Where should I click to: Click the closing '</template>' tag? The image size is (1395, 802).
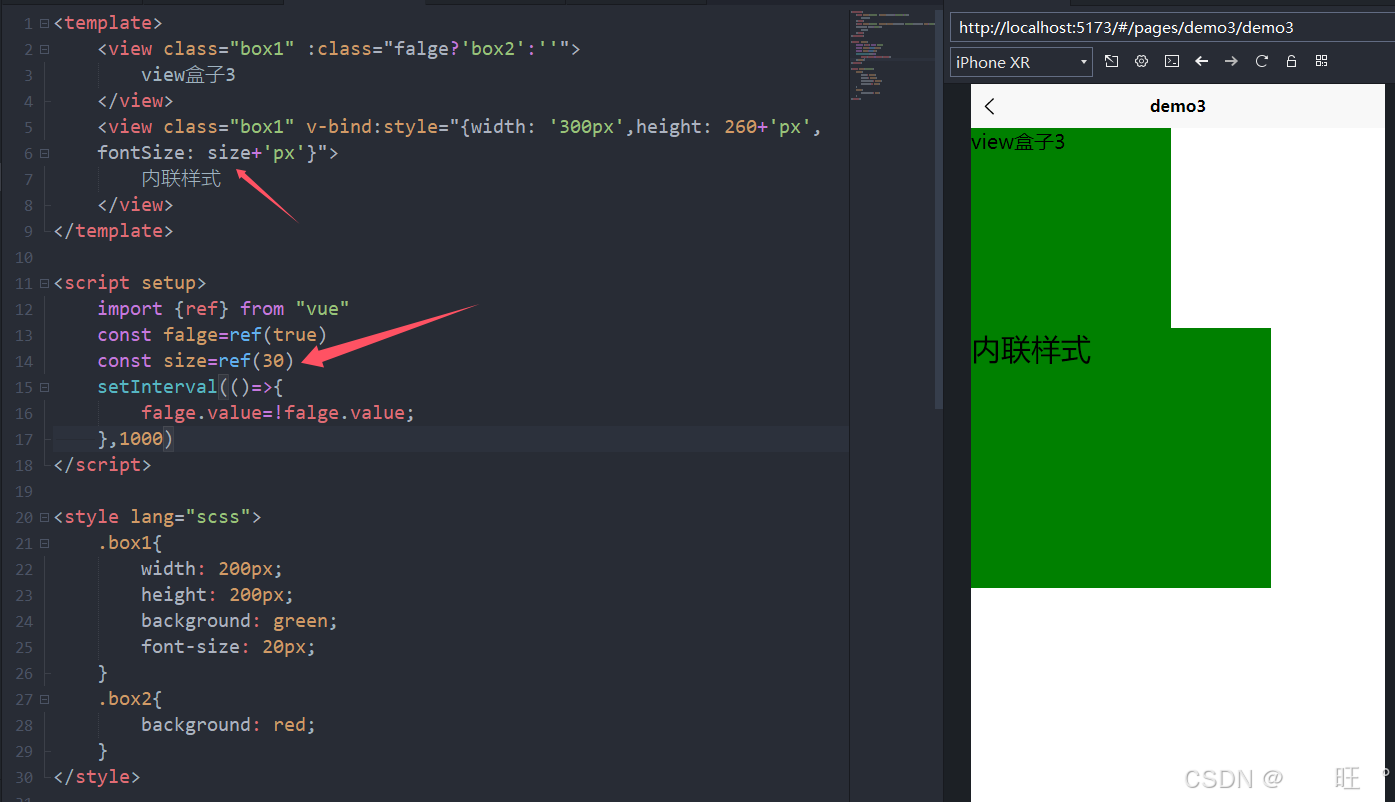(113, 231)
